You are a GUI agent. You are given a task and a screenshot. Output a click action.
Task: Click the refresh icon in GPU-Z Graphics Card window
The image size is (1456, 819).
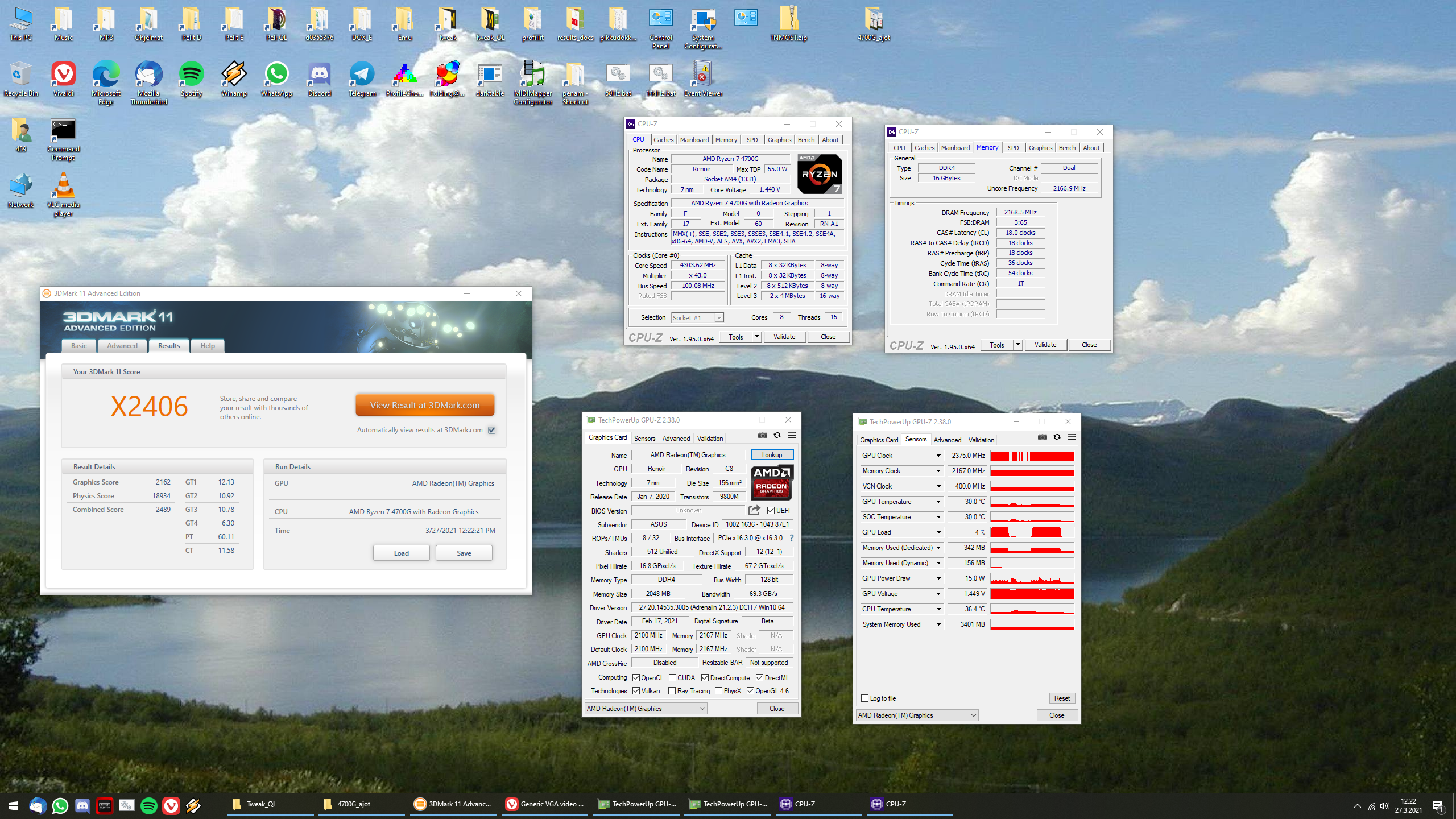777,436
